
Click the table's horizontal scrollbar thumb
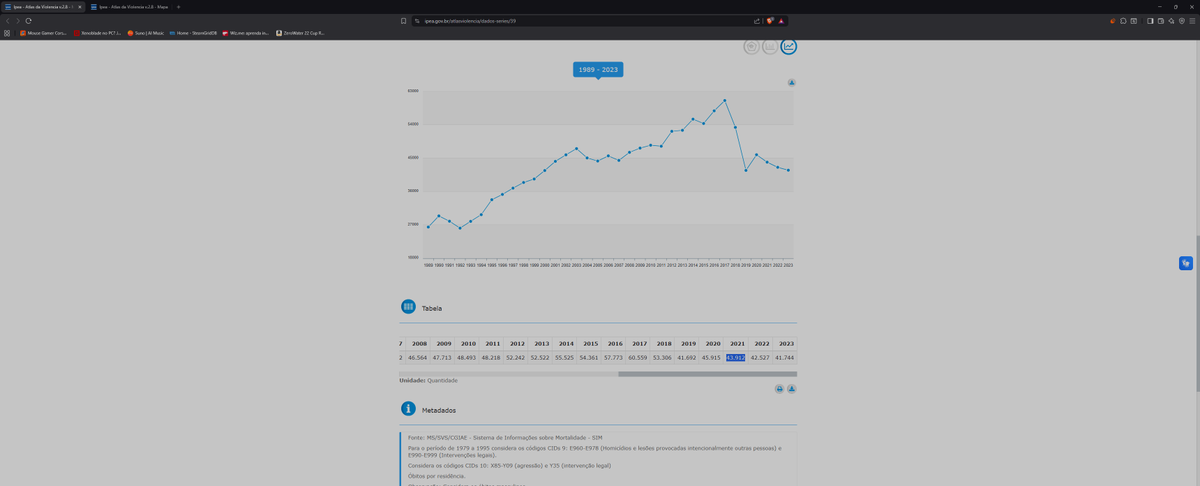707,374
